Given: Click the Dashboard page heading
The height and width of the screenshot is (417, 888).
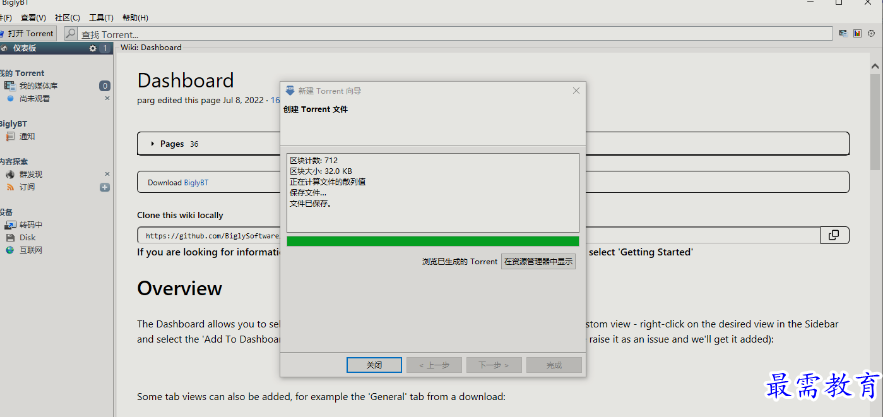Looking at the screenshot, I should (x=185, y=80).
